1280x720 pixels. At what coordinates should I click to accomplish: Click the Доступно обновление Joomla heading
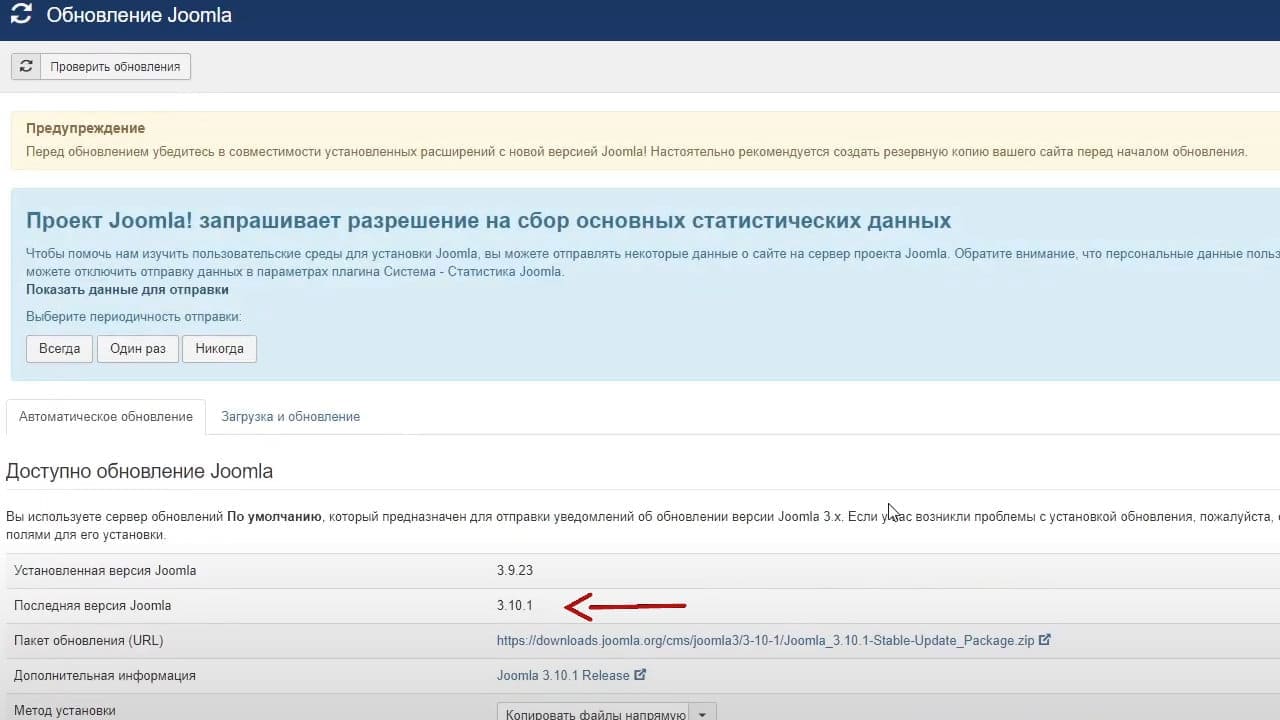(x=139, y=471)
